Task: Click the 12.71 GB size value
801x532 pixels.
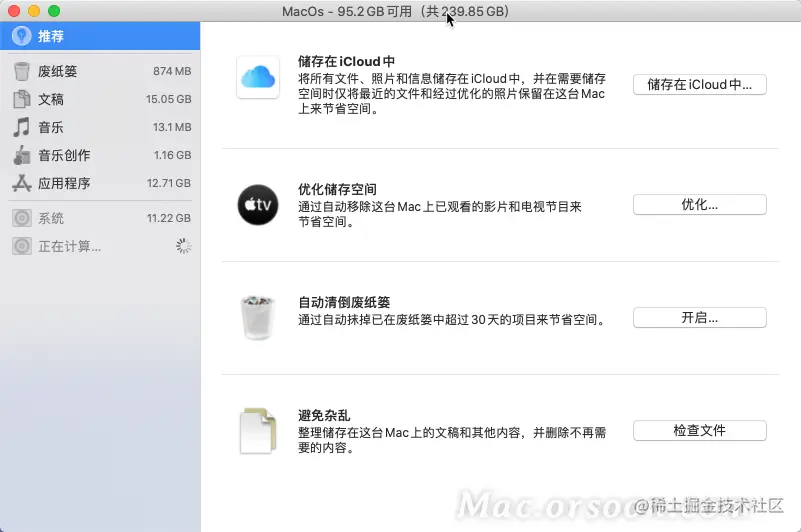Action: tap(169, 183)
